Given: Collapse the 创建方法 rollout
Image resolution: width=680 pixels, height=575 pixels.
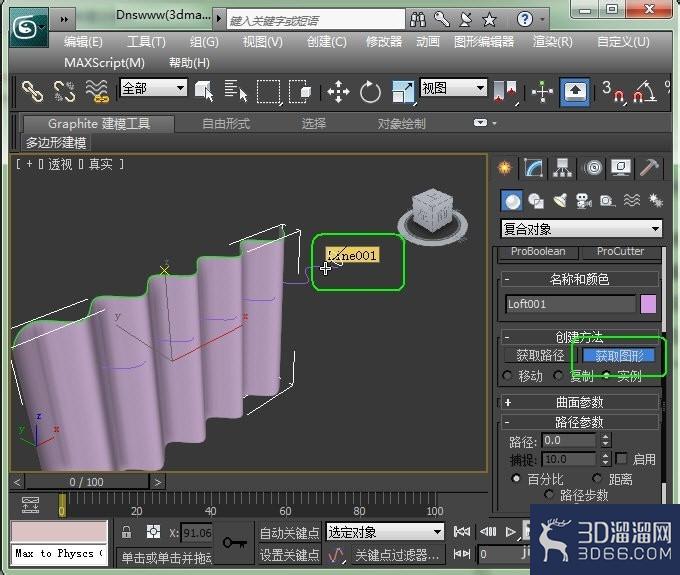Looking at the screenshot, I should (x=579, y=337).
